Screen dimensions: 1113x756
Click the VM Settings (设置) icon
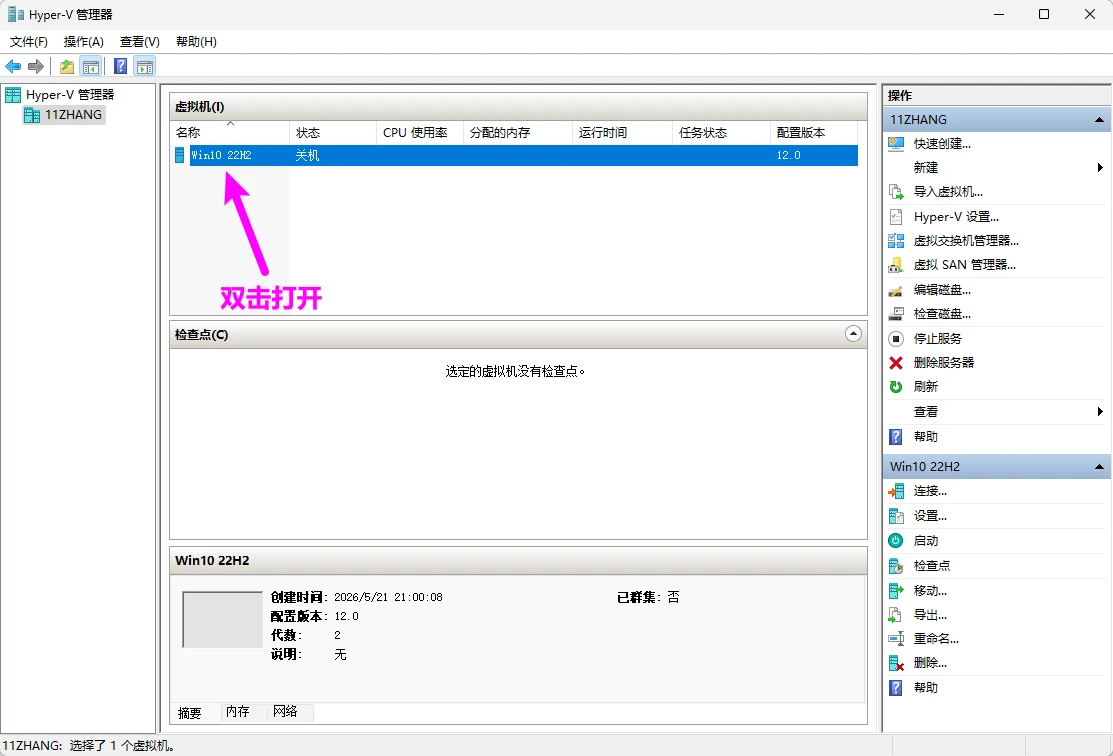(896, 516)
